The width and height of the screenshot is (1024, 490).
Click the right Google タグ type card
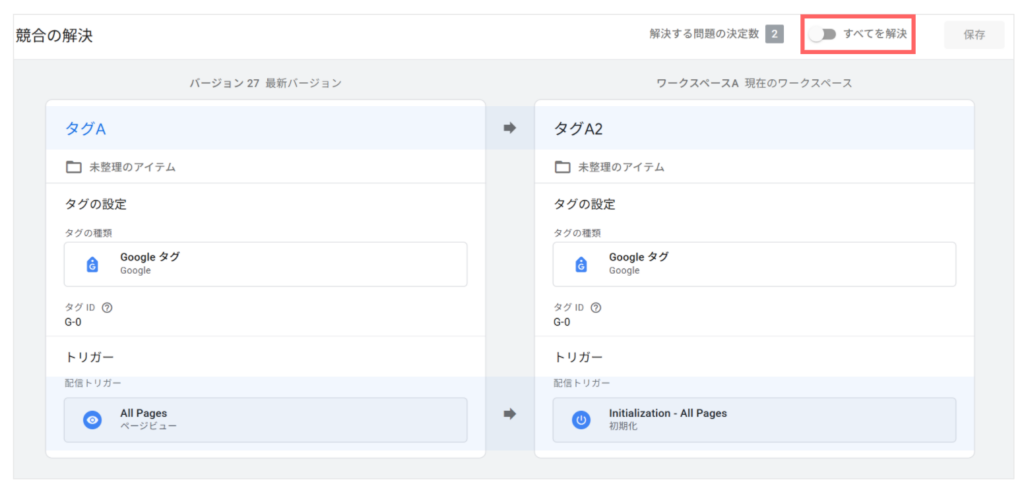click(754, 264)
